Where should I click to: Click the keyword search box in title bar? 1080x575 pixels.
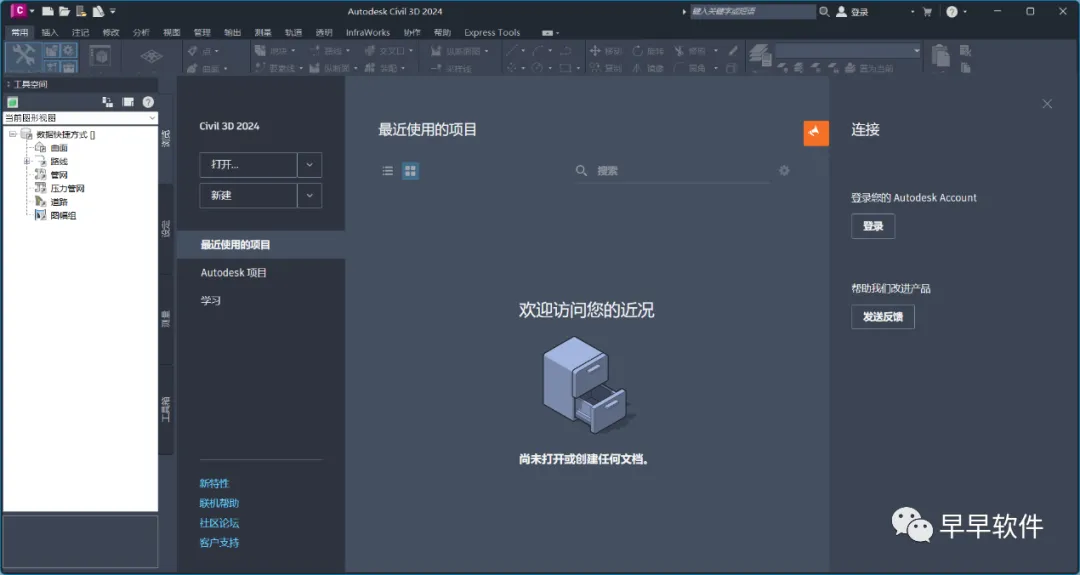(753, 11)
